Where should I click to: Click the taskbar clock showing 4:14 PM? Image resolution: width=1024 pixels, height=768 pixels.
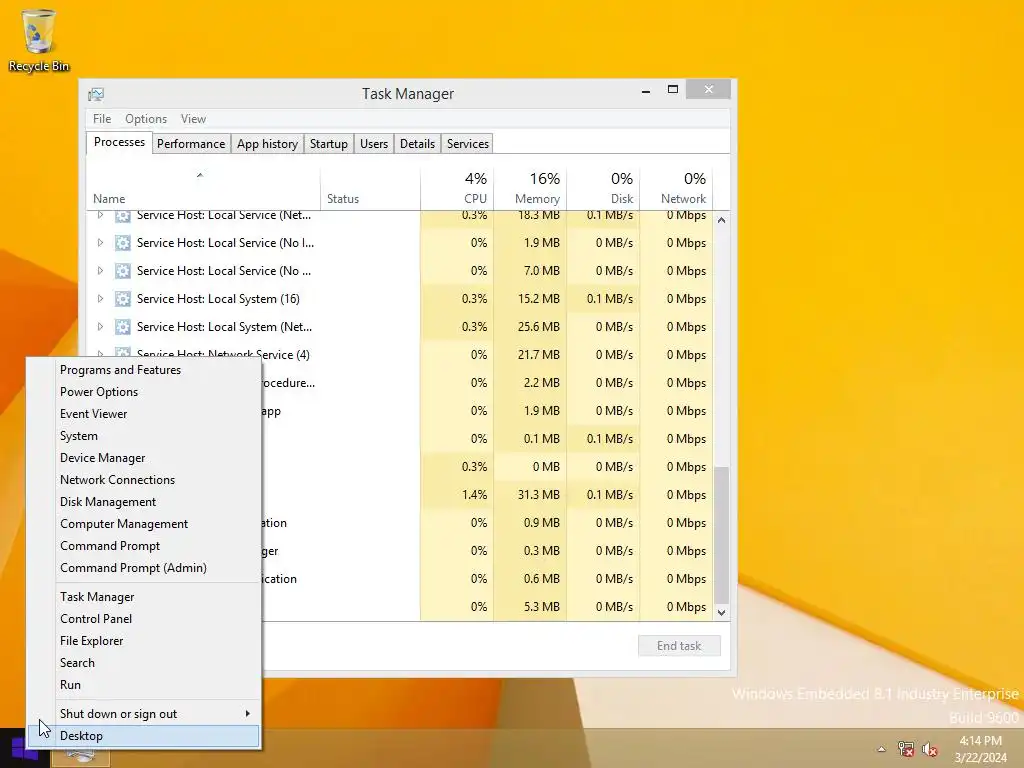980,749
